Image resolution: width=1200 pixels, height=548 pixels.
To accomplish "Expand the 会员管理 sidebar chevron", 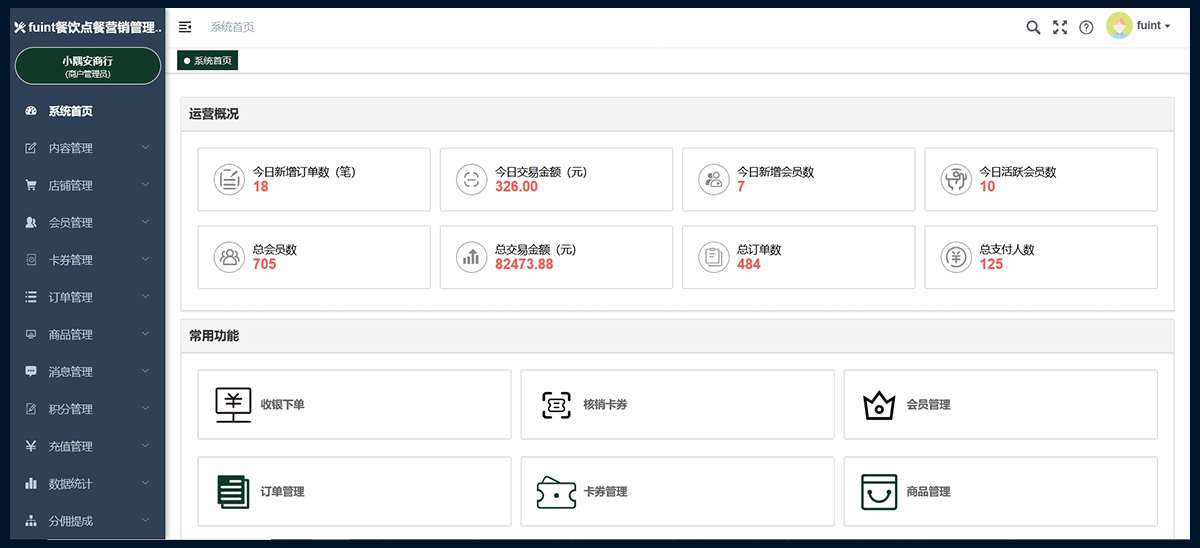I will tap(146, 222).
